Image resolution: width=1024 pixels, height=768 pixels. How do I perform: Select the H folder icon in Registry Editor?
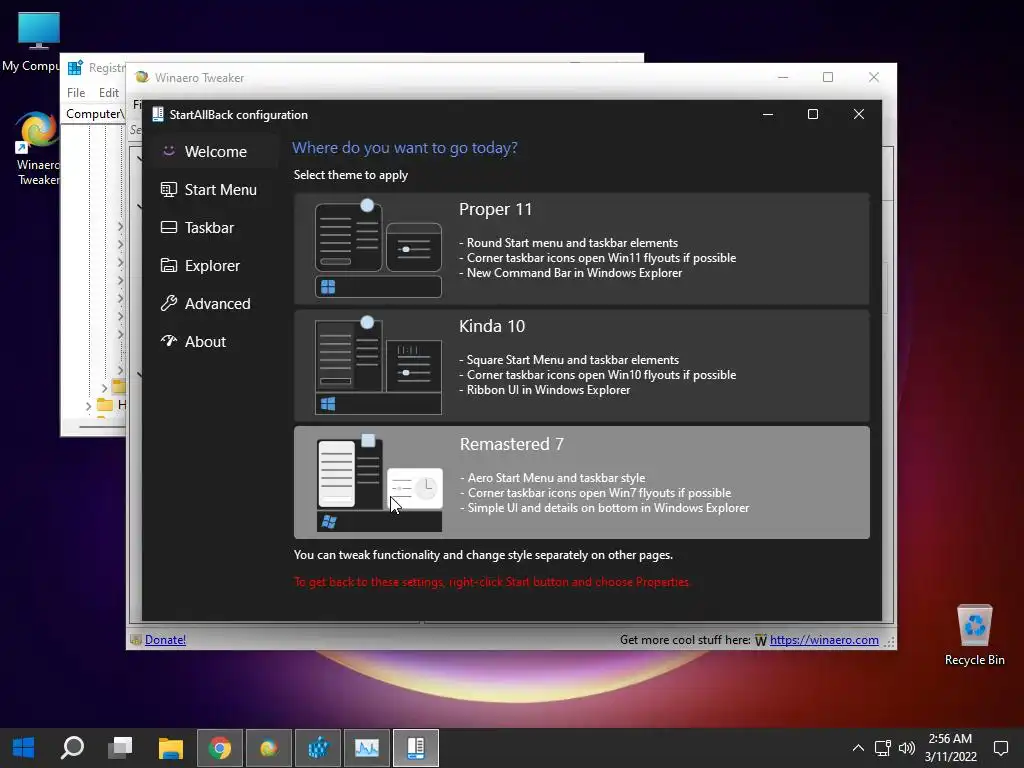point(104,405)
